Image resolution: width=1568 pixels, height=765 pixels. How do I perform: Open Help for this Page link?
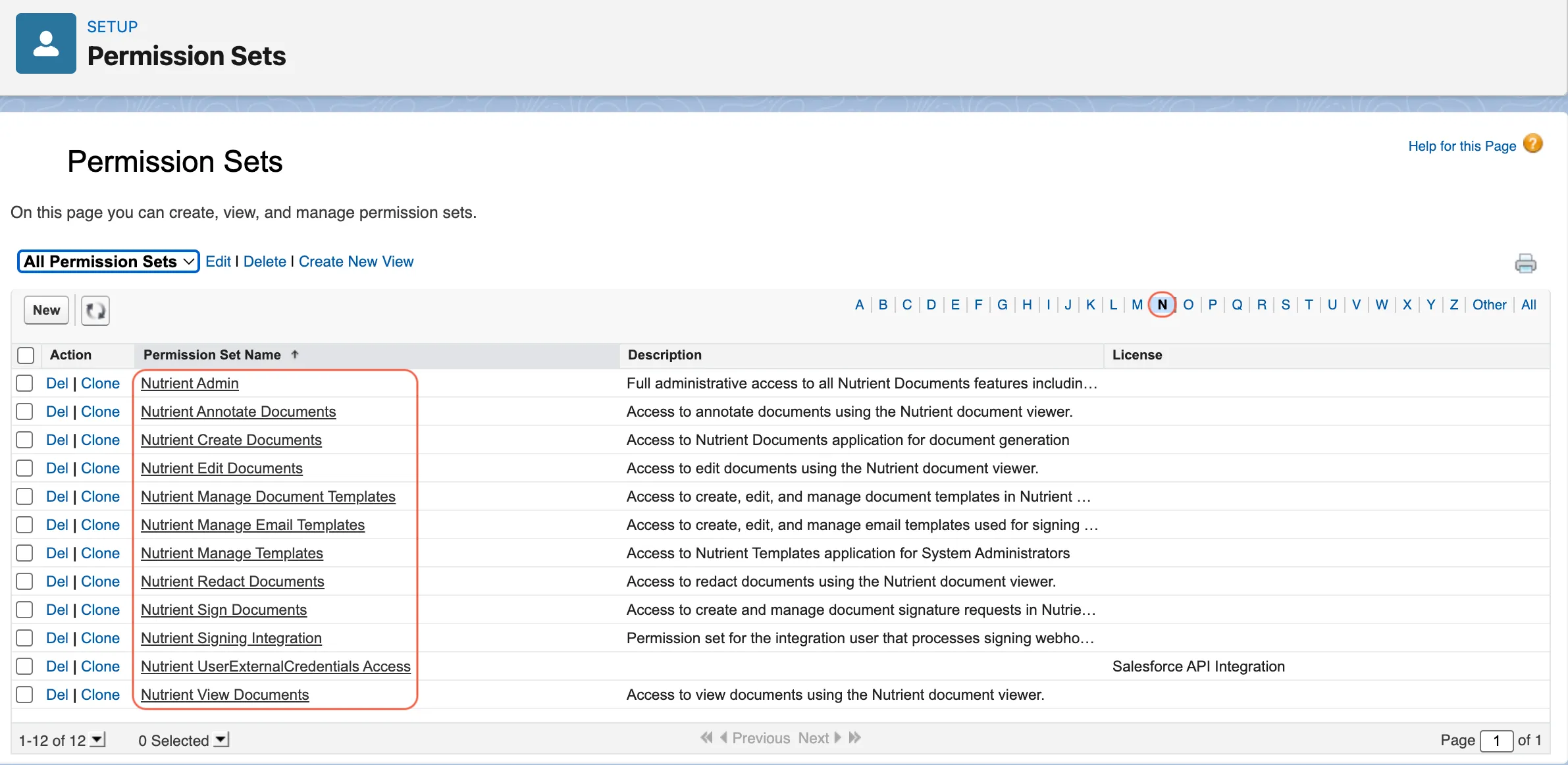[x=1462, y=146]
